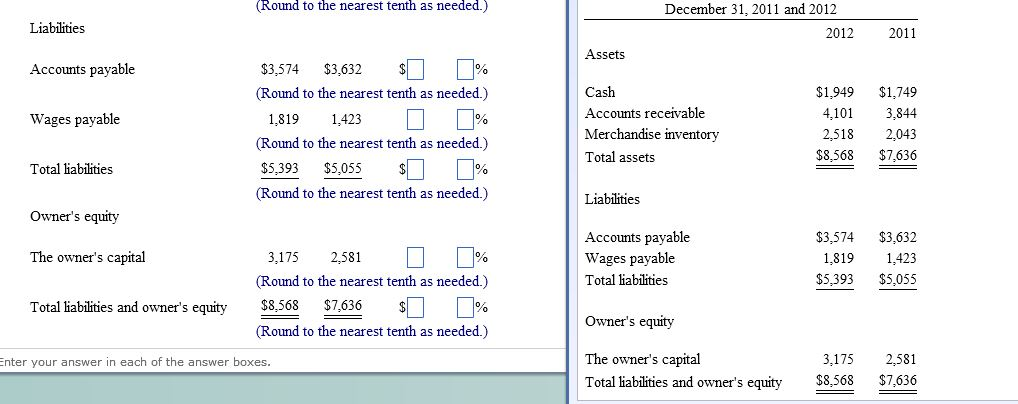Click the owner's capital amount change box
1018x404 pixels.
[417, 258]
